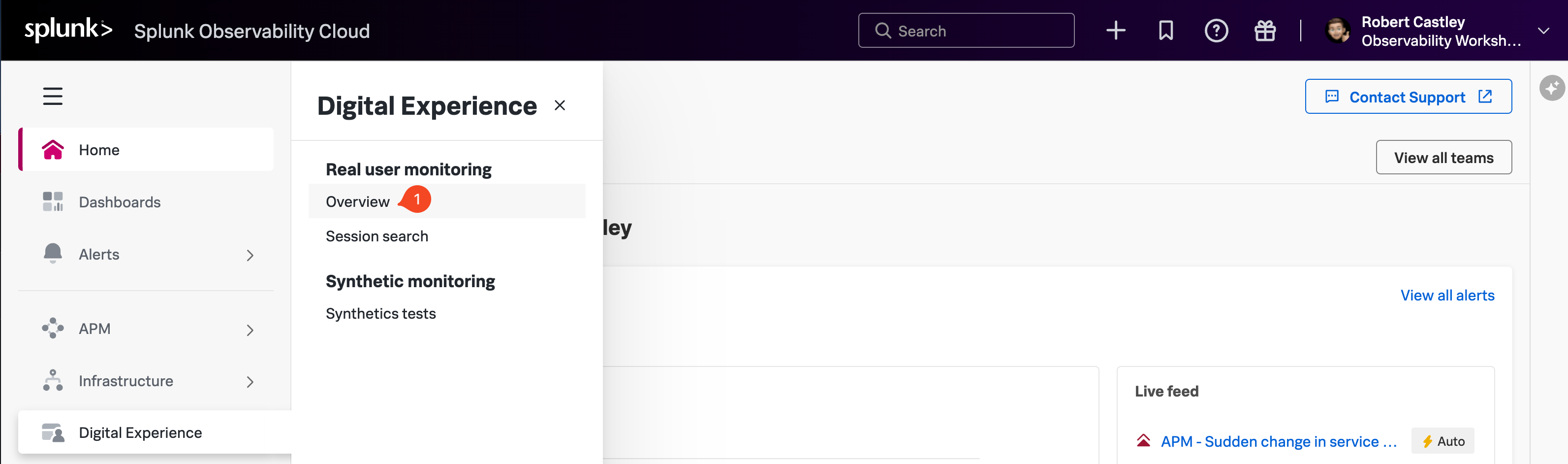Expand the APM submenu chevron
The width and height of the screenshot is (1568, 464).
tap(250, 330)
